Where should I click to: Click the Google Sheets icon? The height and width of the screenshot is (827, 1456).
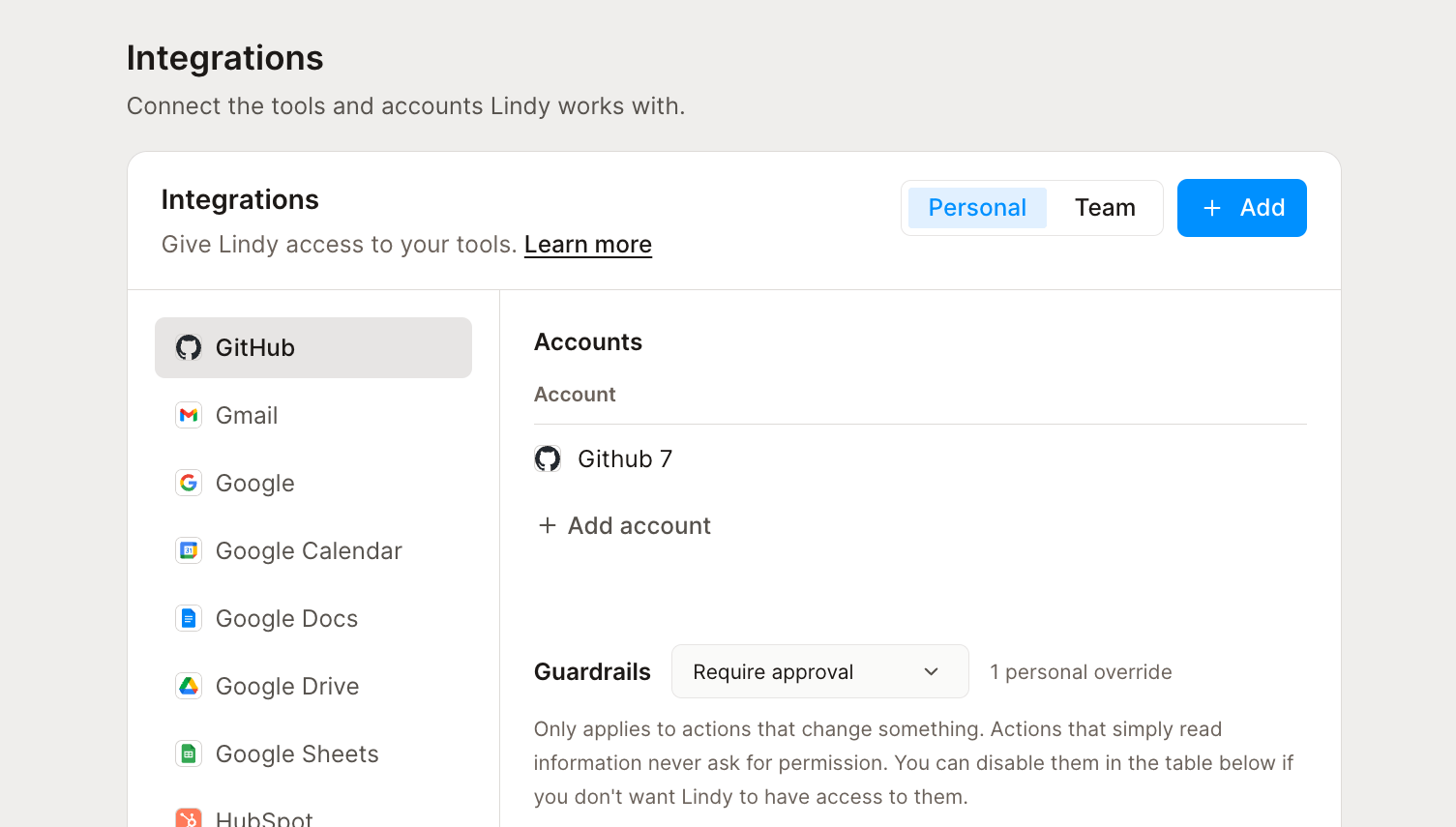point(189,753)
